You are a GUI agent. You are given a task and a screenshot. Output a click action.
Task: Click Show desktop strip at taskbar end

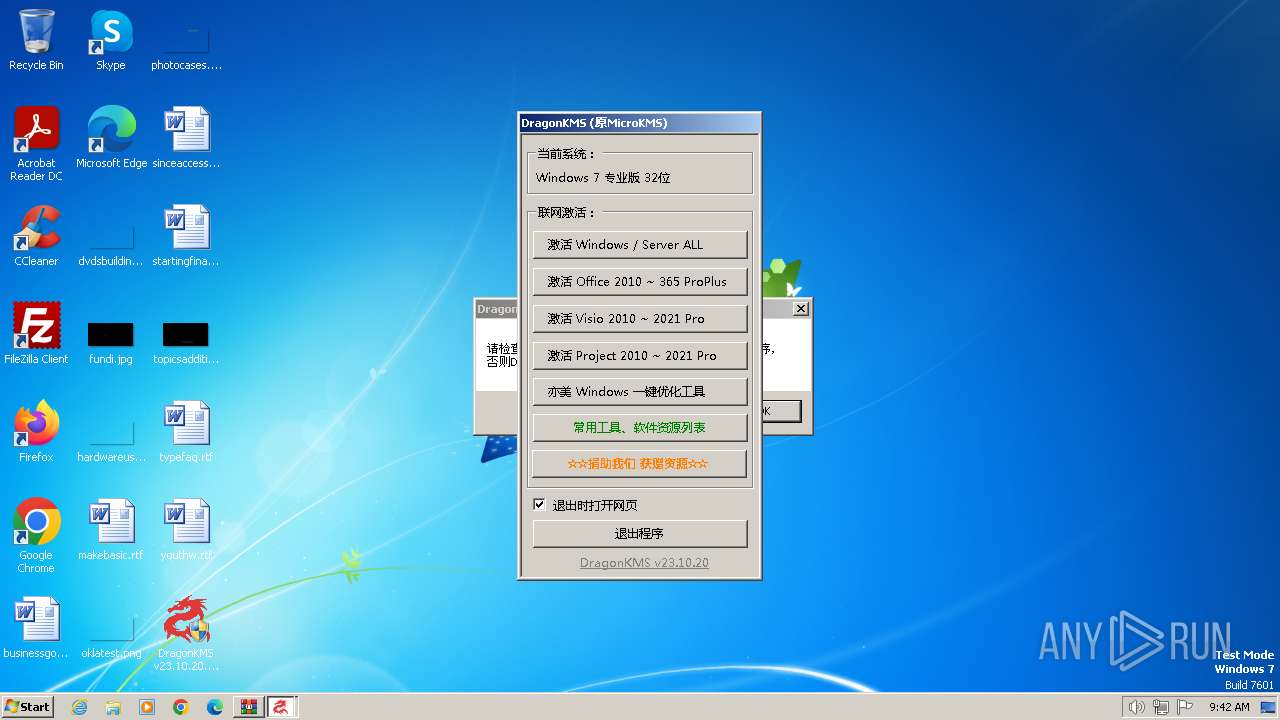[x=1268, y=707]
